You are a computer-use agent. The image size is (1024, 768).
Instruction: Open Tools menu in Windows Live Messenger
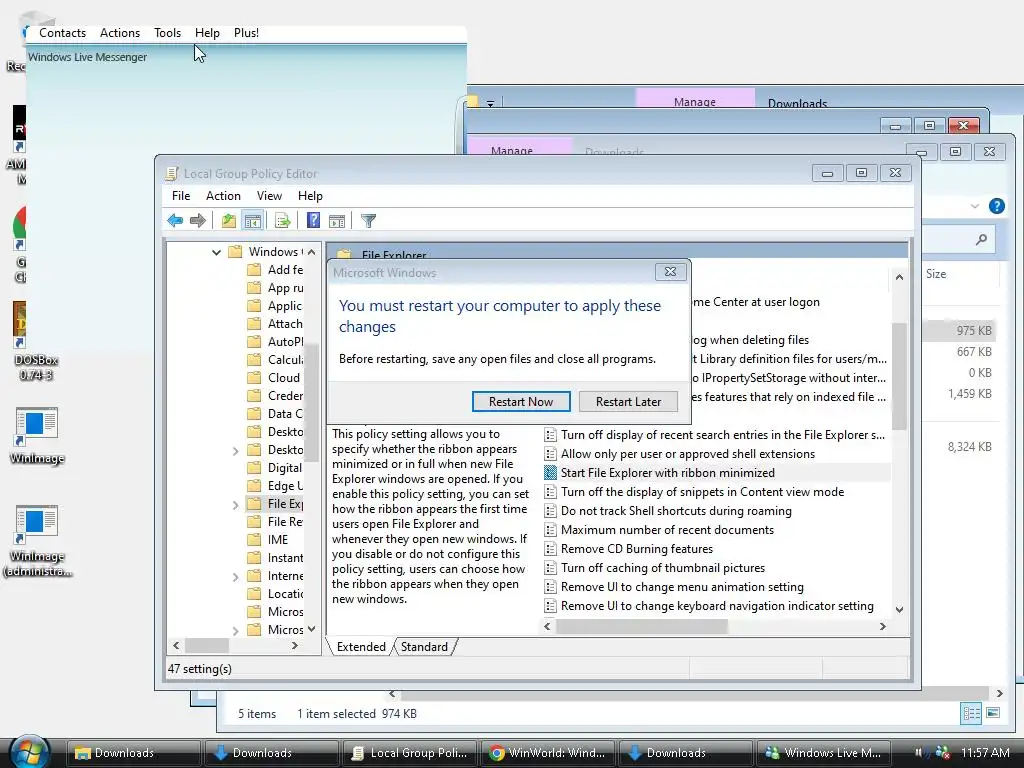[167, 33]
